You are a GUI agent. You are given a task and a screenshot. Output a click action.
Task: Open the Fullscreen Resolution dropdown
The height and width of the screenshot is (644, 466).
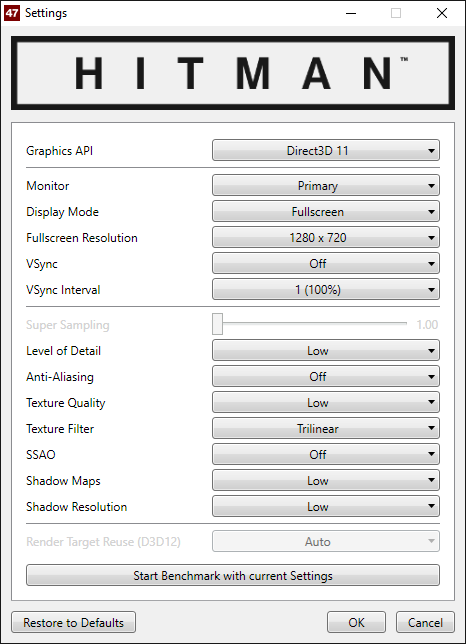click(326, 237)
